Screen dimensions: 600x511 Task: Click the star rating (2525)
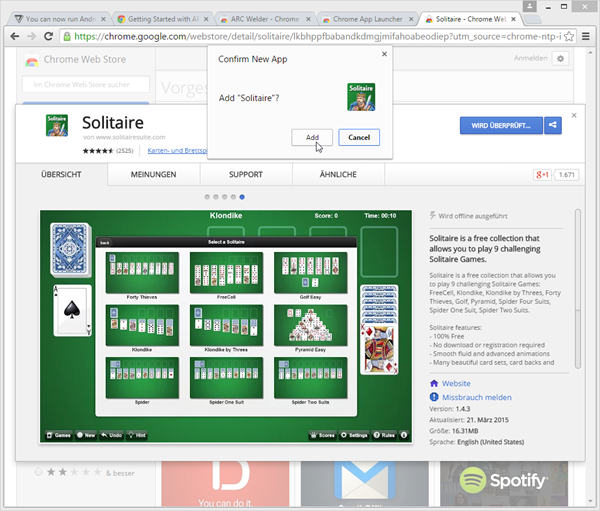click(x=108, y=151)
